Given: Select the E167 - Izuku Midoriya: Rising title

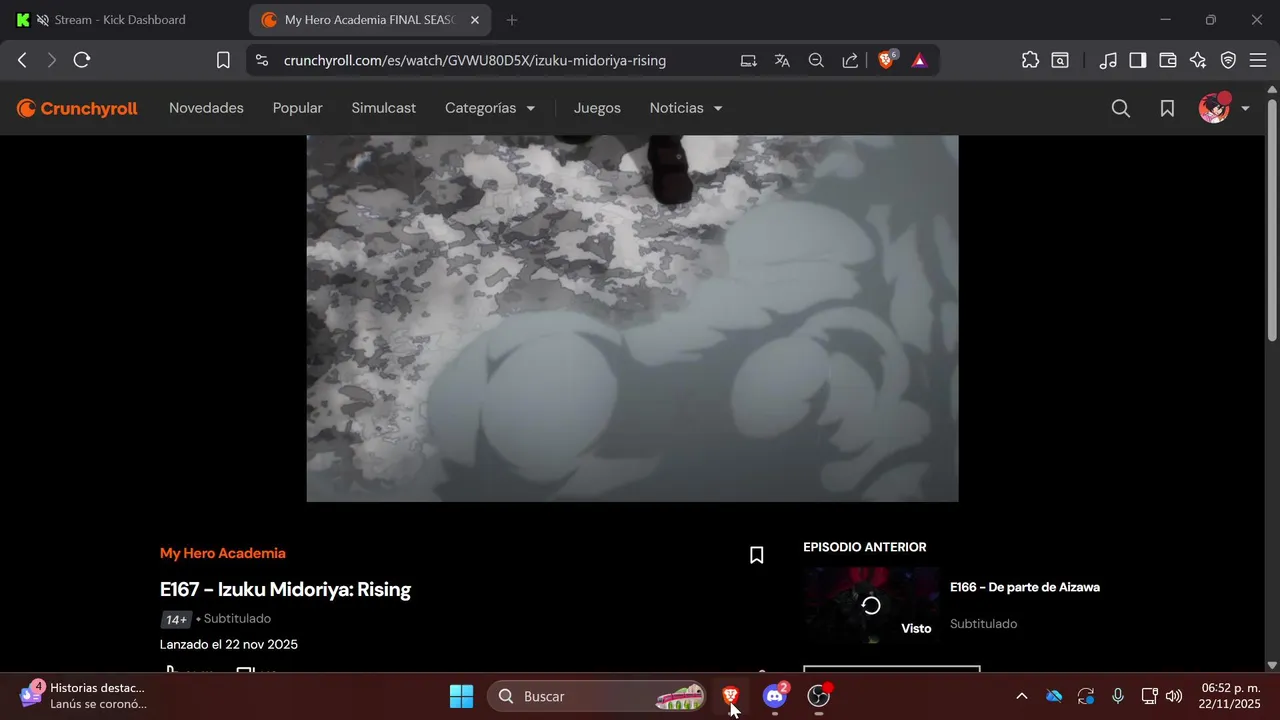Looking at the screenshot, I should point(285,589).
